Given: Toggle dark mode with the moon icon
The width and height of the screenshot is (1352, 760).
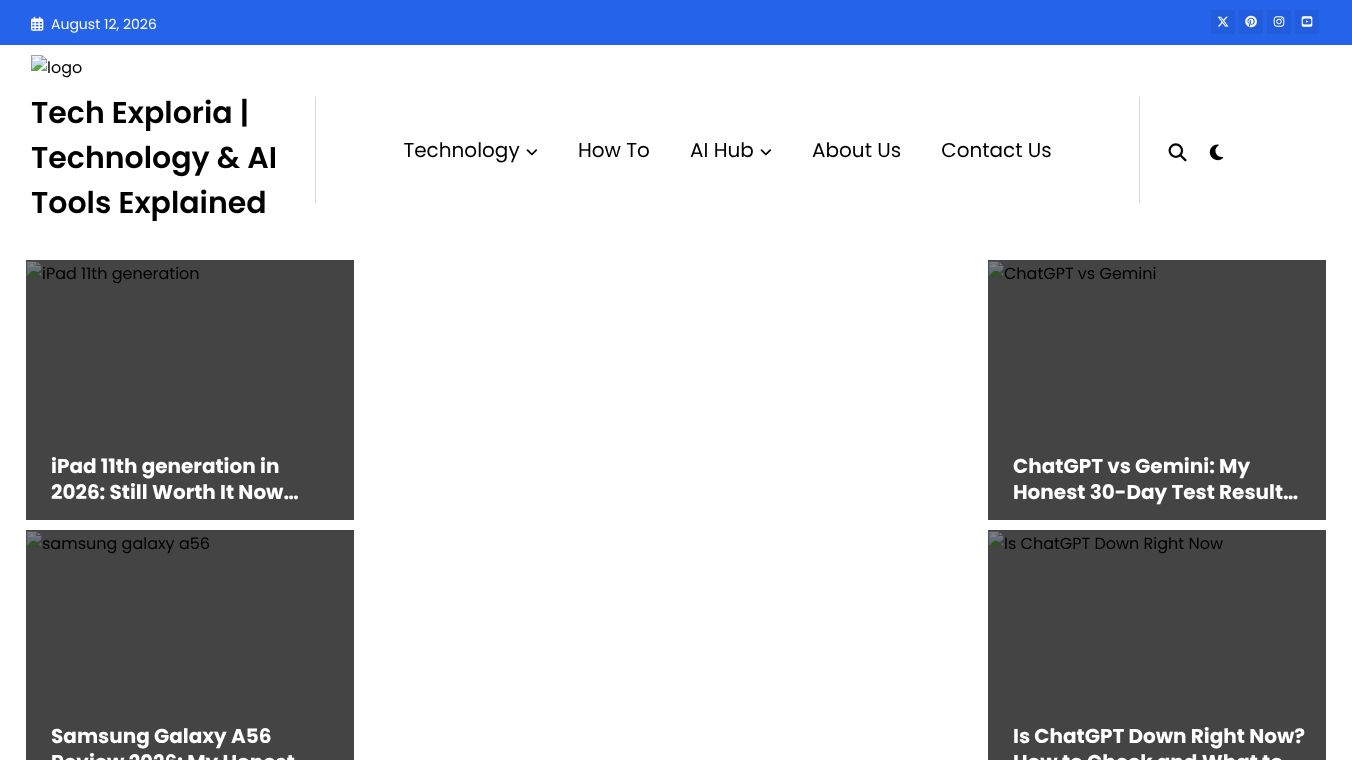Looking at the screenshot, I should (1217, 152).
